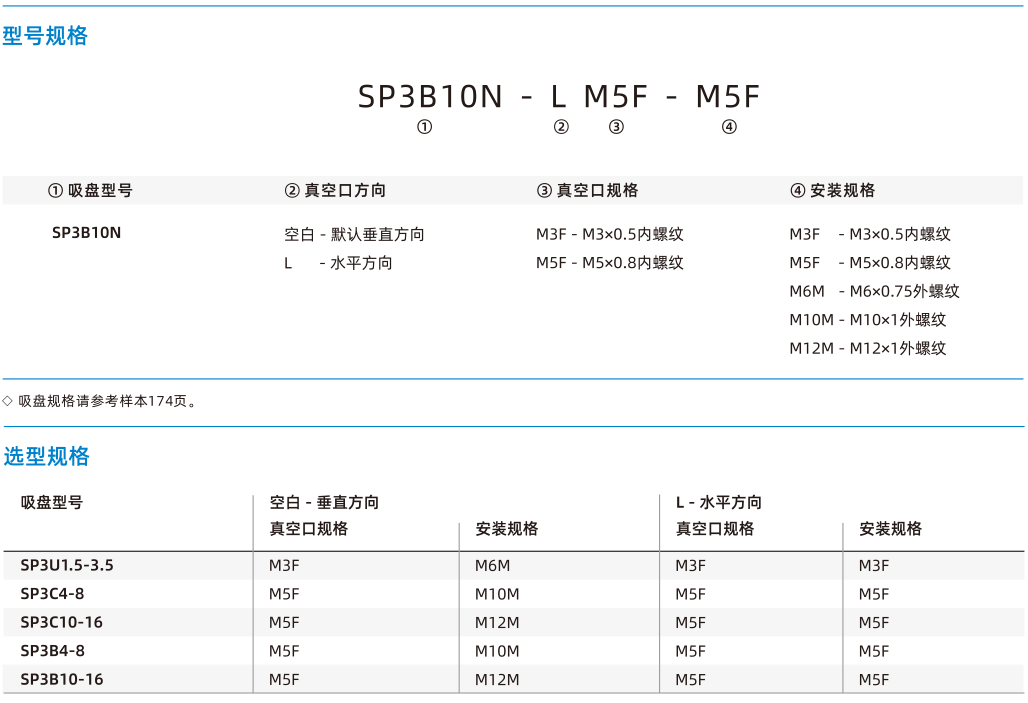This screenshot has height=703, width=1028.
Task: Click the "M6M" cell in the SP3U1.5-3.5 row
Action: click(x=492, y=565)
